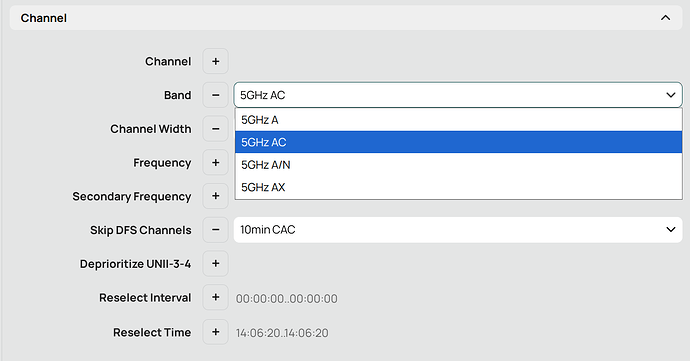
Task: Click the Secondary Frequency label
Action: coord(132,196)
